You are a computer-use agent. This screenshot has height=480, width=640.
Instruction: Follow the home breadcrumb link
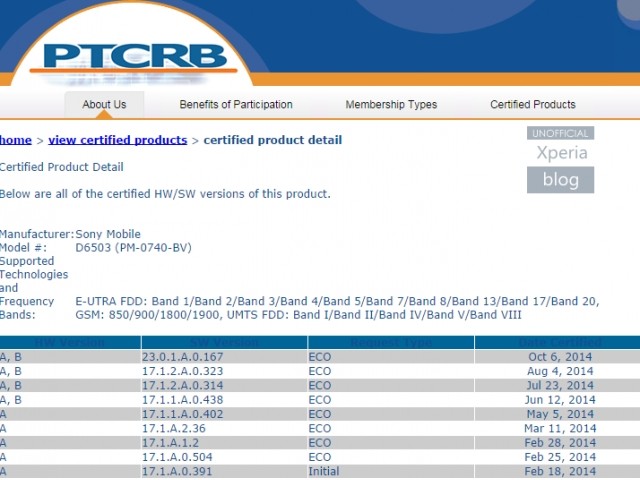[x=16, y=140]
